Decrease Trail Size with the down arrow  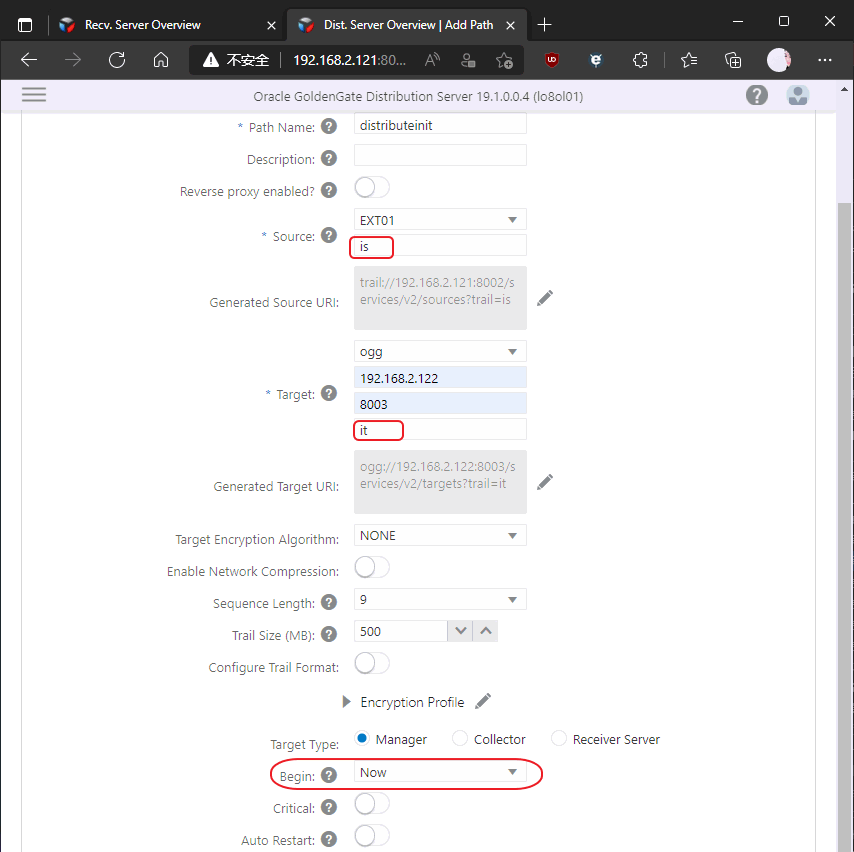tap(460, 631)
